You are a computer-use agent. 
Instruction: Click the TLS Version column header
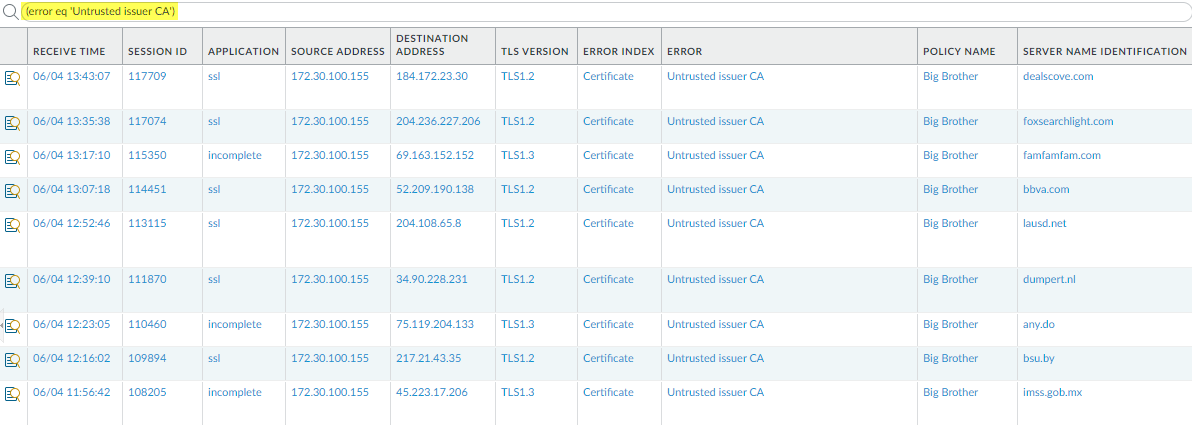coord(534,51)
